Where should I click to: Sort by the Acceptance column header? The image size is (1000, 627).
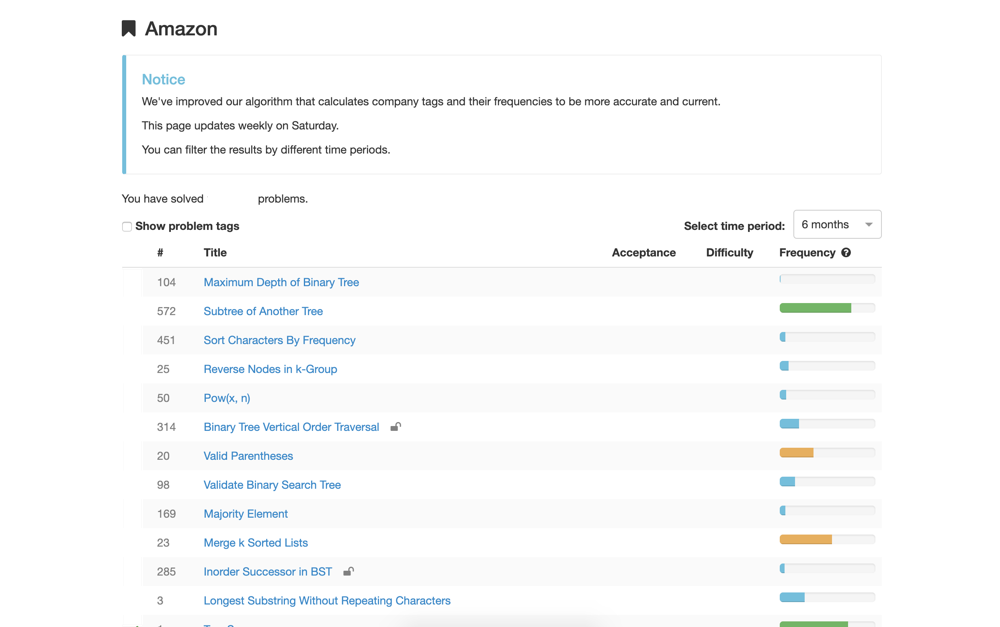click(643, 253)
